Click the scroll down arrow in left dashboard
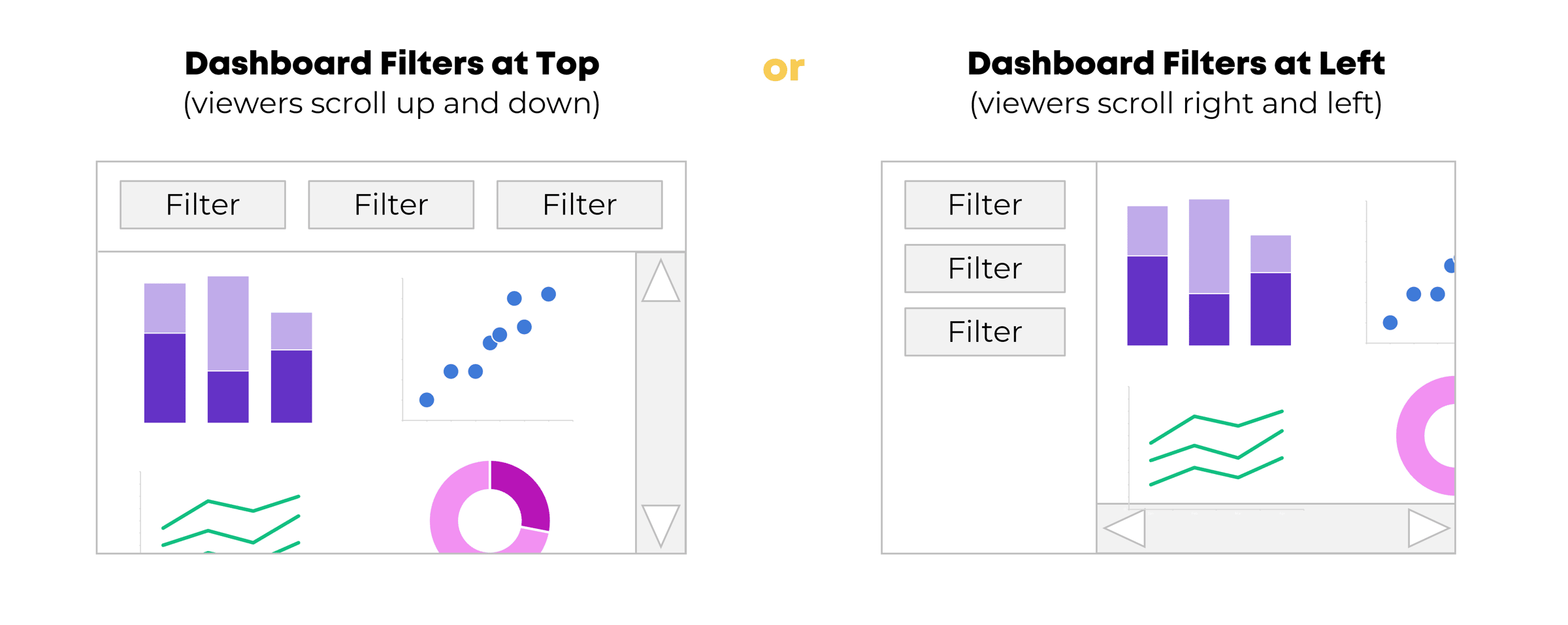 (x=661, y=522)
